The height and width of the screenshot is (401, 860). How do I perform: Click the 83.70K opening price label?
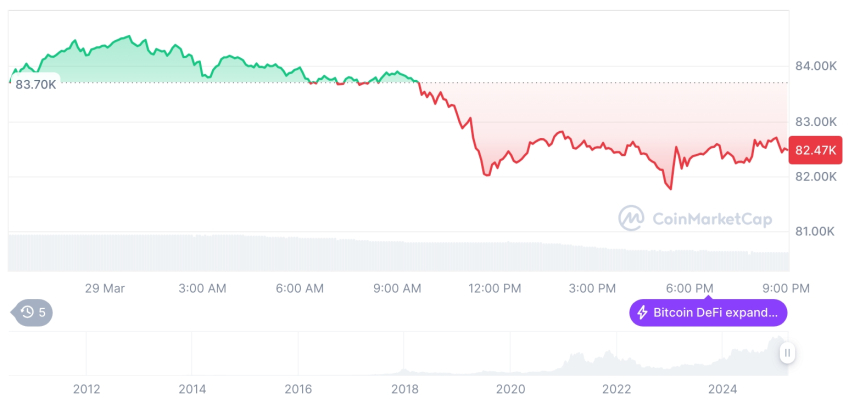[x=36, y=85]
